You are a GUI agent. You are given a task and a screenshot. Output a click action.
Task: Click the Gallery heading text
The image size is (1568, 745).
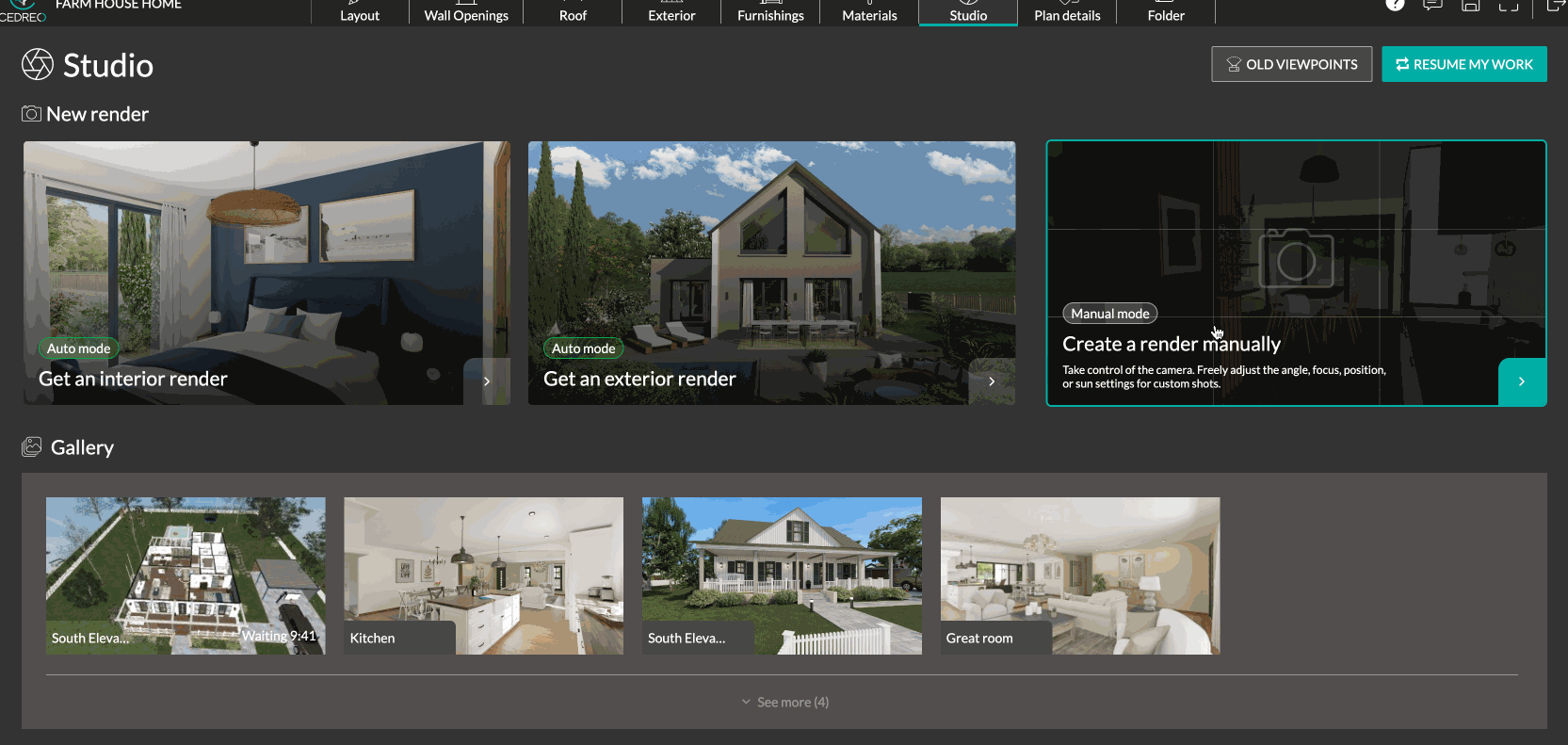[83, 447]
